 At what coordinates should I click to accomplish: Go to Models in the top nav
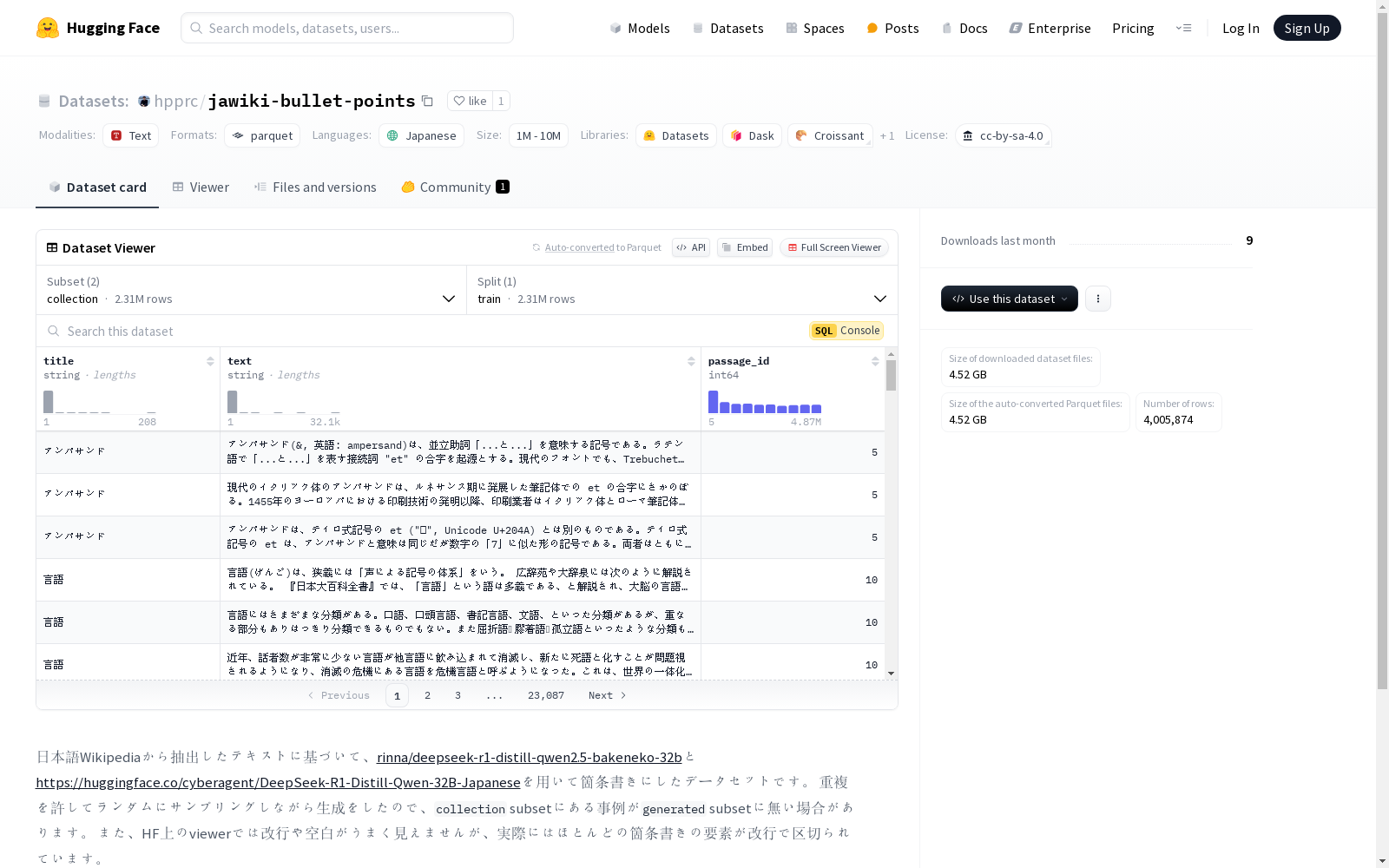tap(640, 28)
